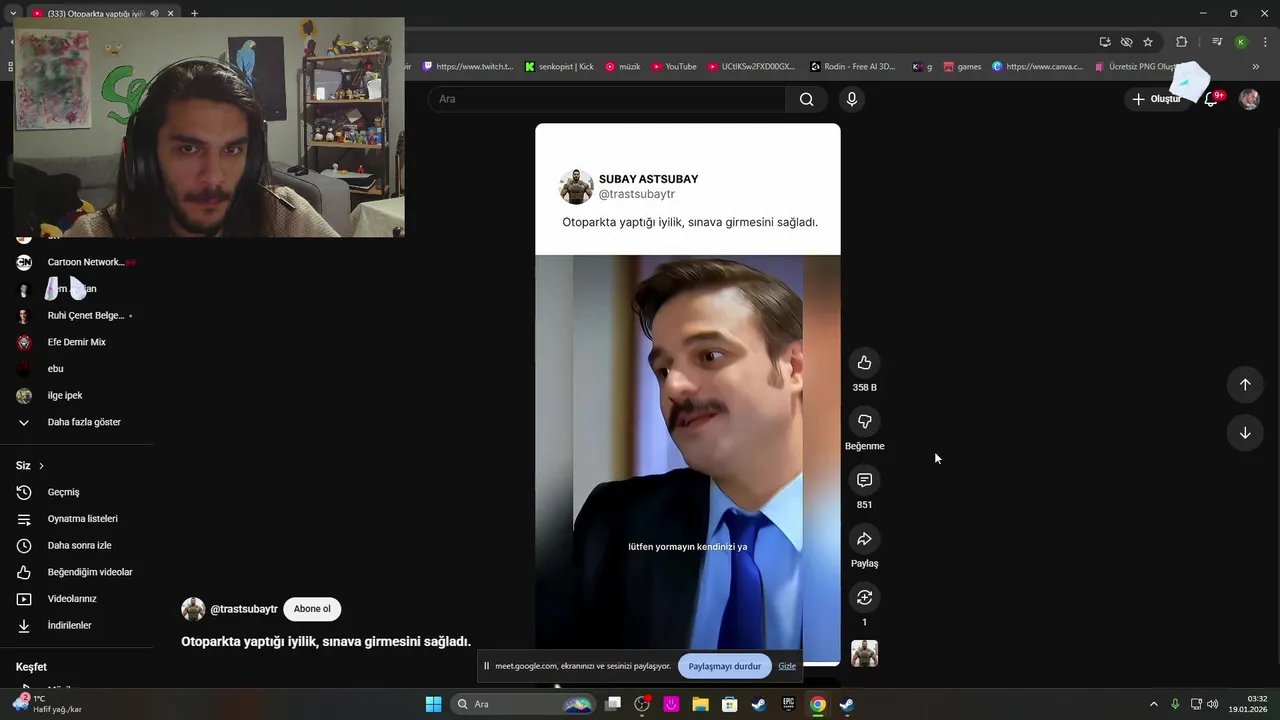Open Efe Demir Mix subscription
The width and height of the screenshot is (1280, 720).
coord(78,342)
